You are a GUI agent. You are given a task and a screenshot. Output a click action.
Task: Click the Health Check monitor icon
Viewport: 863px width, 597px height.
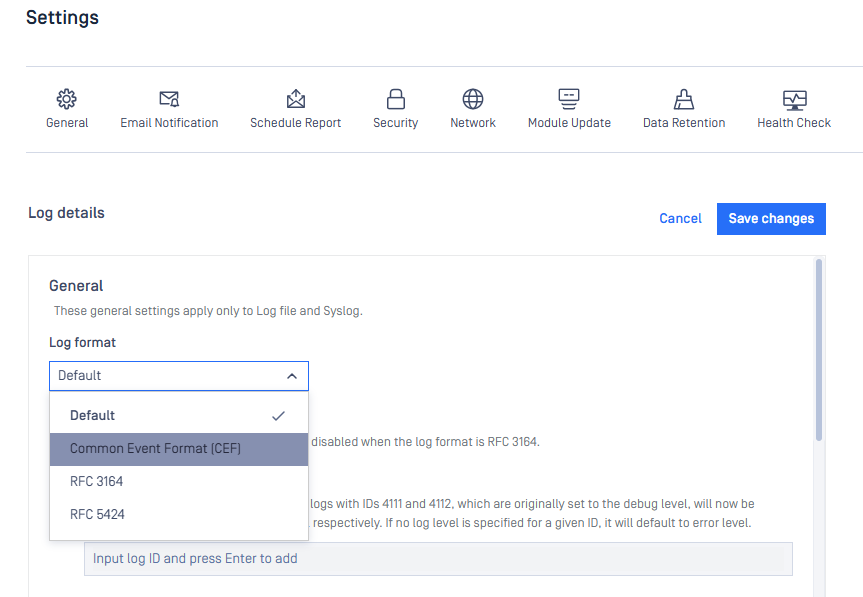(x=794, y=99)
